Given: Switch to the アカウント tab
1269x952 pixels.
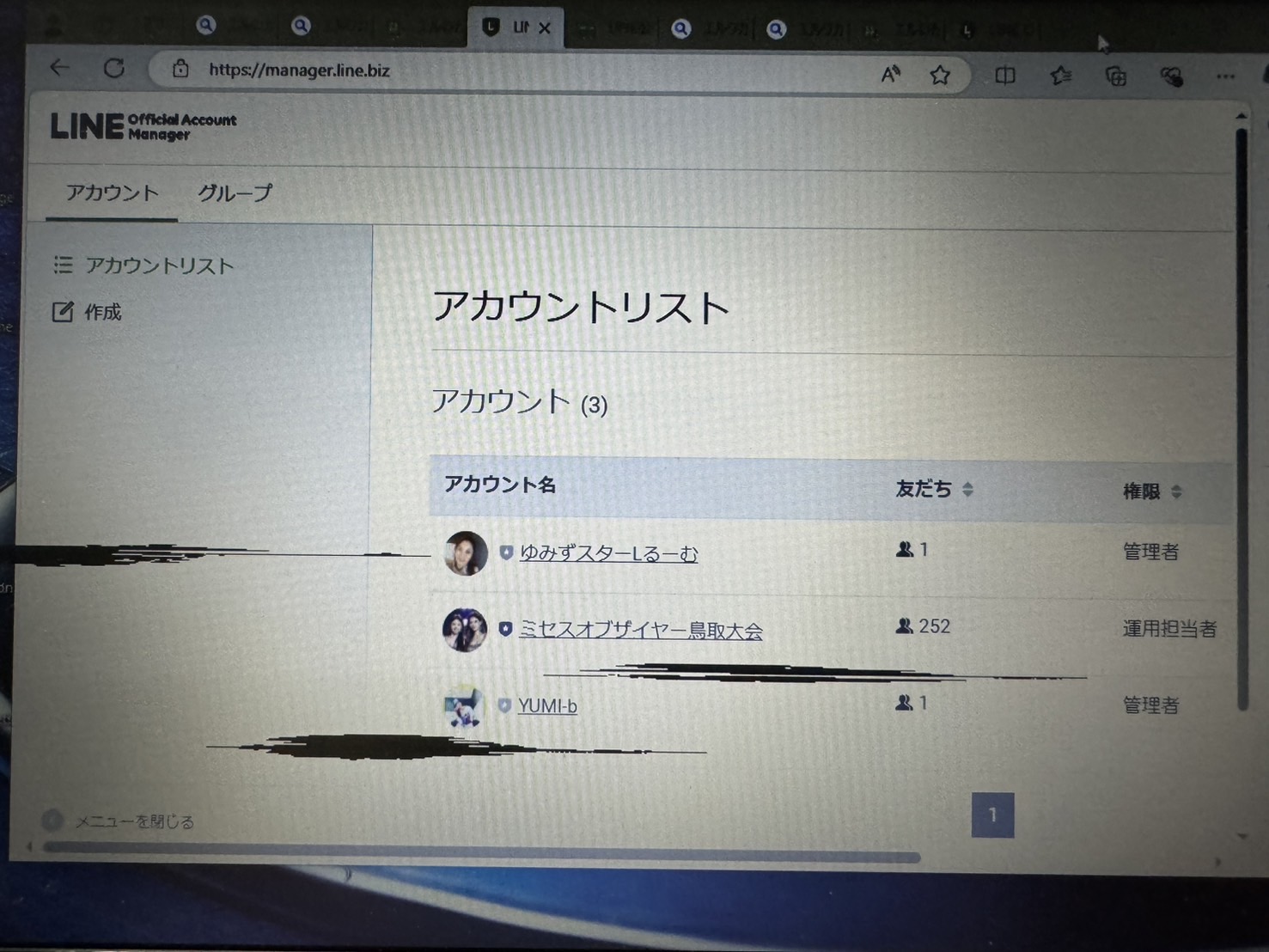Looking at the screenshot, I should tap(113, 192).
